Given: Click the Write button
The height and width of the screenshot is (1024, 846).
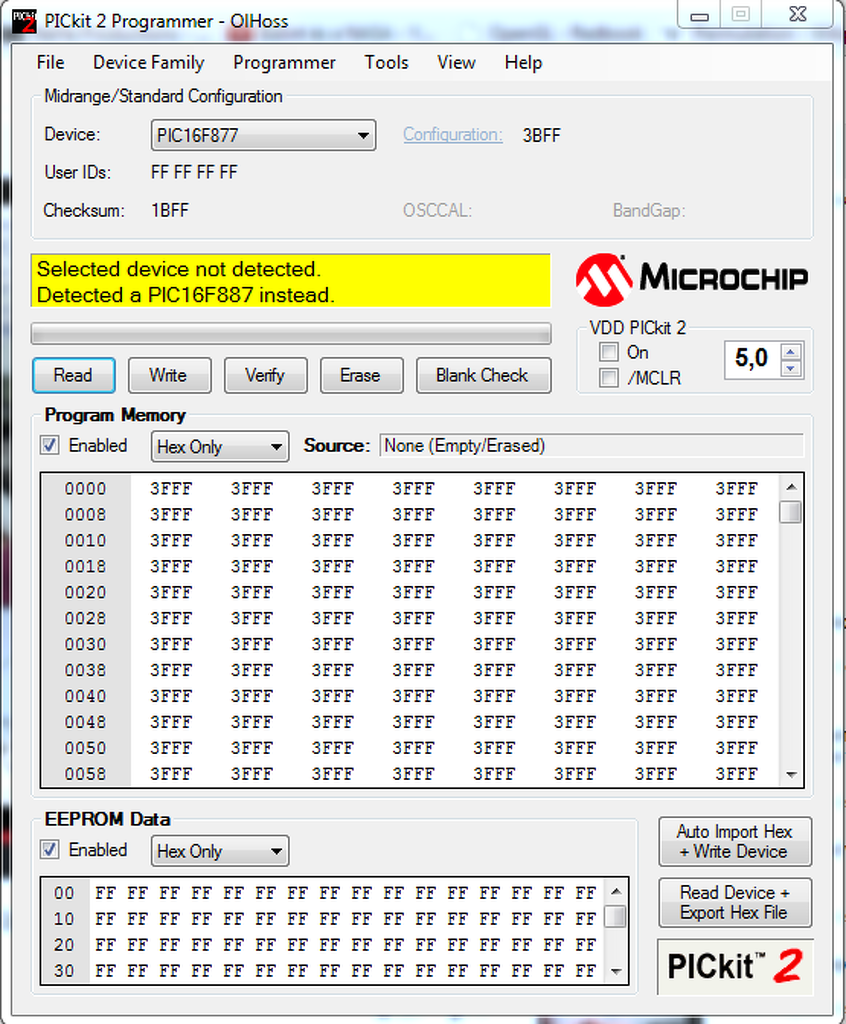Looking at the screenshot, I should 169,376.
